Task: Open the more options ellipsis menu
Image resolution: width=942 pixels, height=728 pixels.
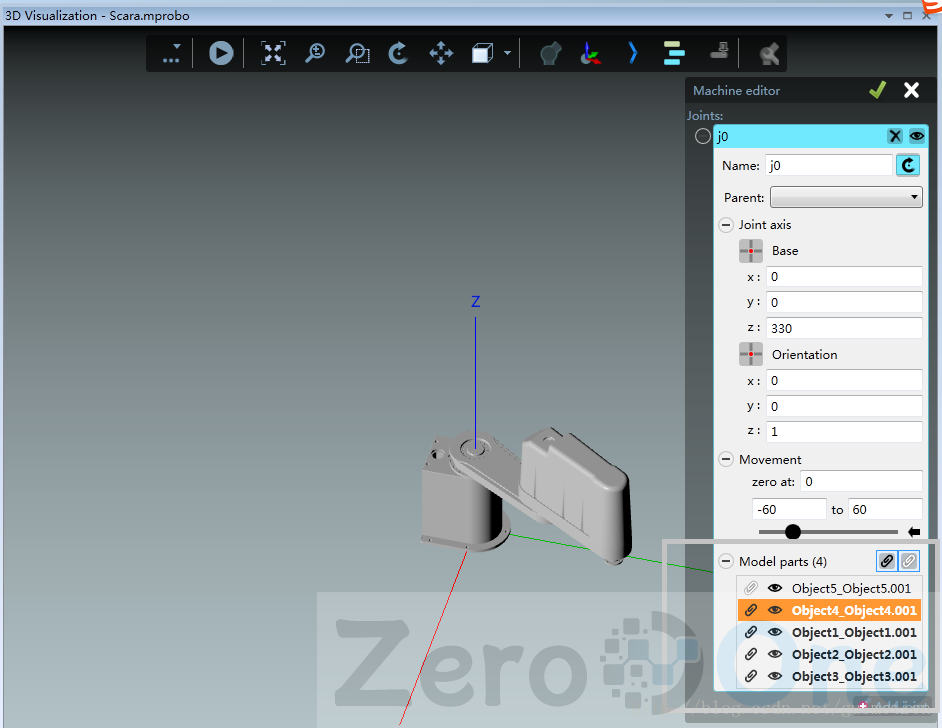Action: point(171,53)
